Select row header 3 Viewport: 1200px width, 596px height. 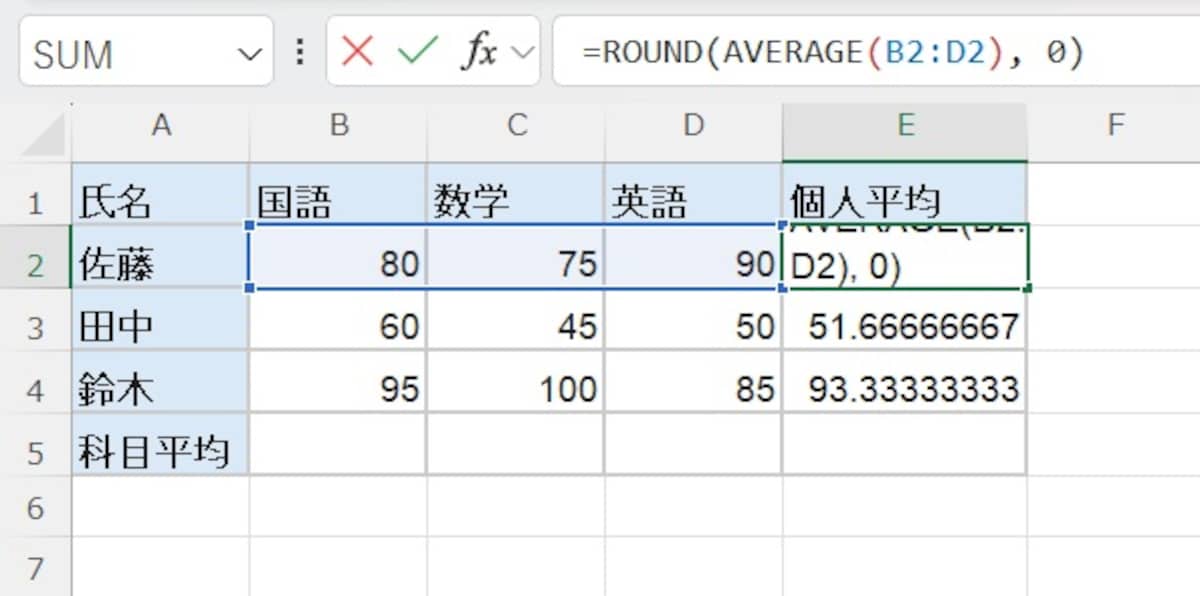pos(37,325)
